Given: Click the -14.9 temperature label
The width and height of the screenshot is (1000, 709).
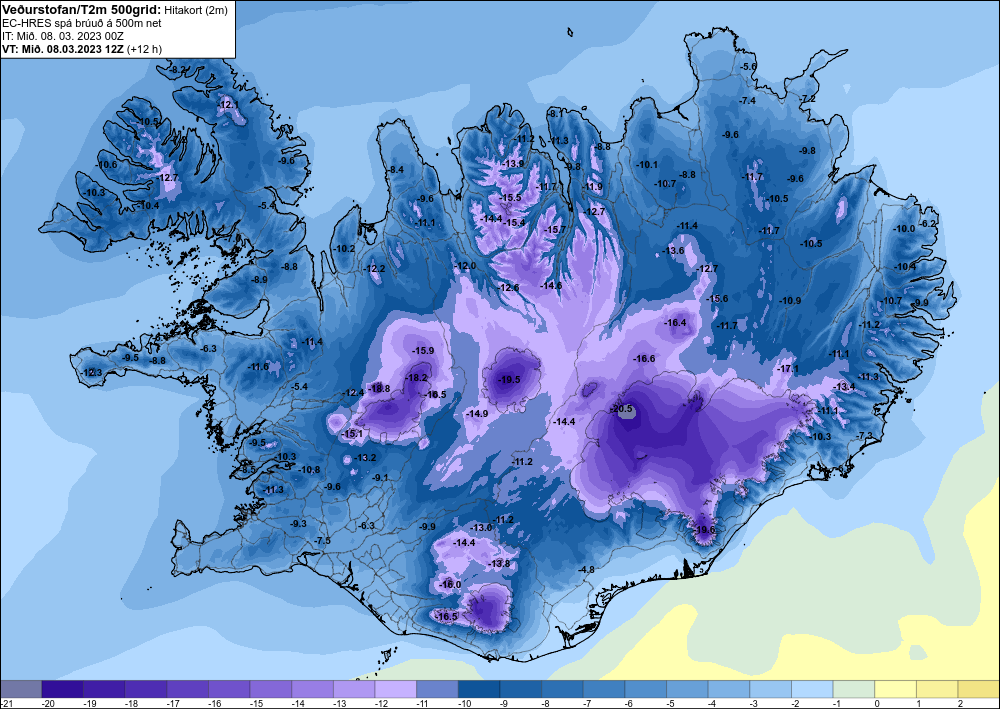Looking at the screenshot, I should [x=477, y=414].
